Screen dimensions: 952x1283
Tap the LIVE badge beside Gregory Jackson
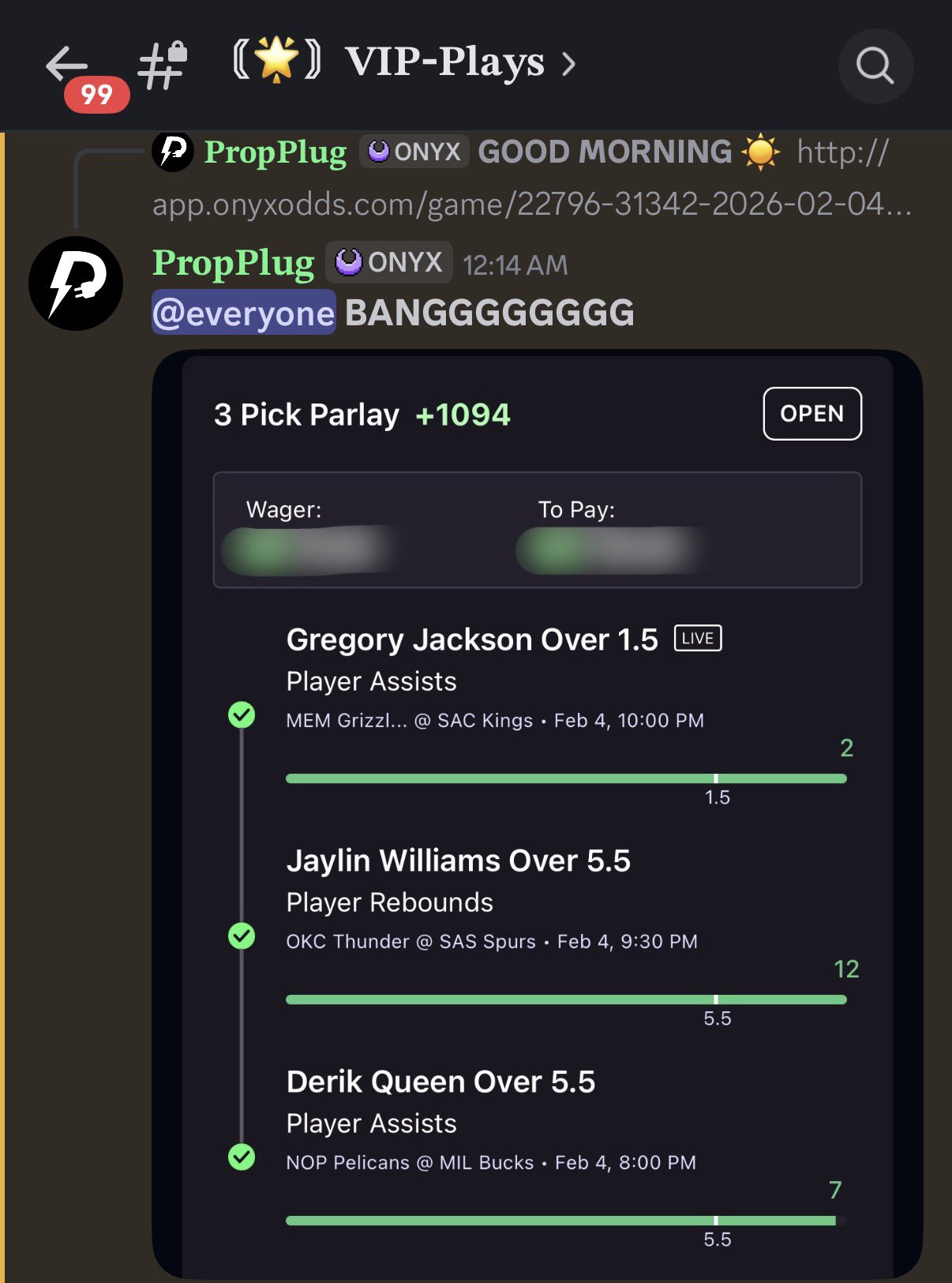click(698, 639)
